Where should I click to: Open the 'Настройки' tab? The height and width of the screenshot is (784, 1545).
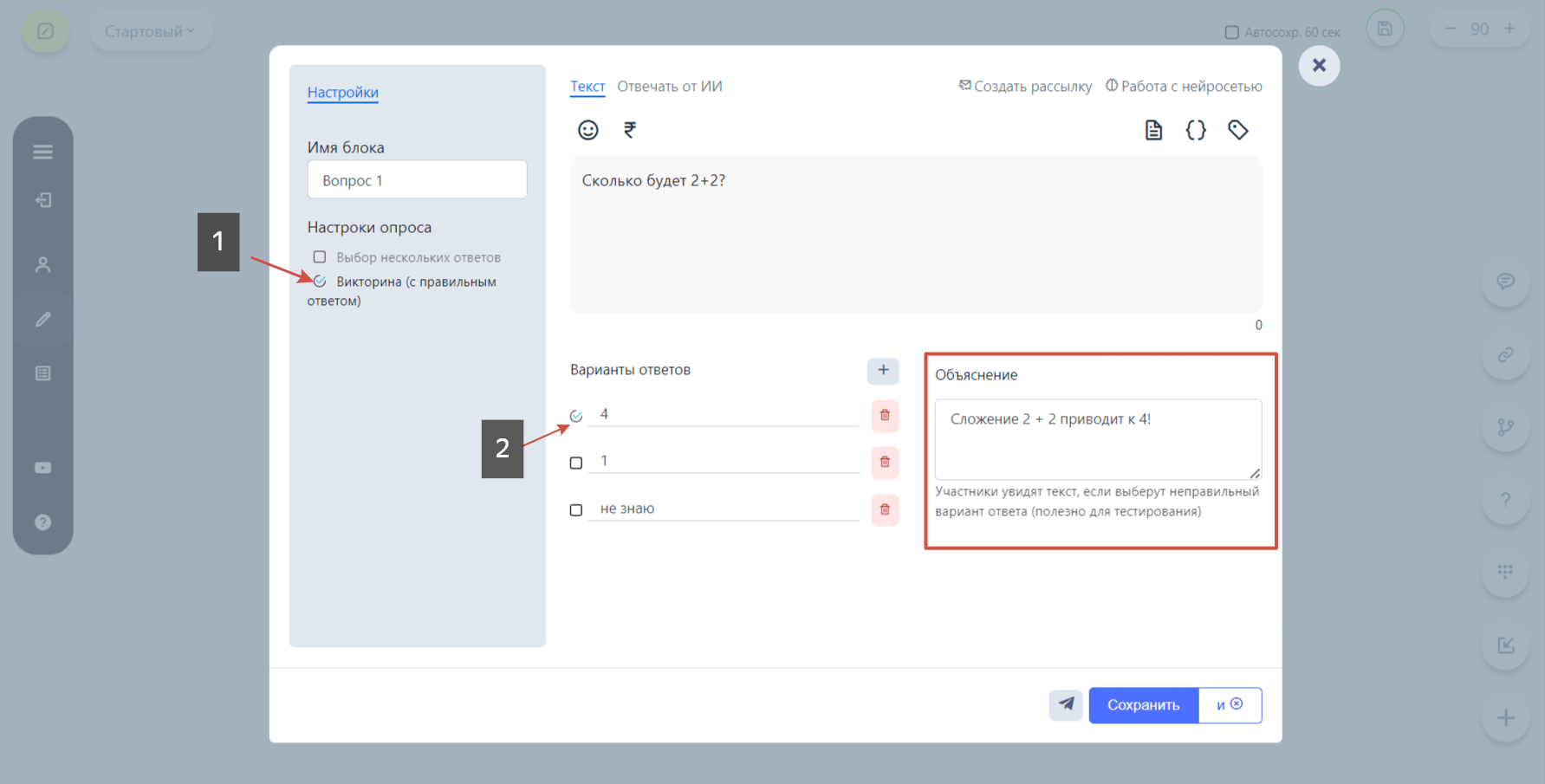tap(343, 92)
